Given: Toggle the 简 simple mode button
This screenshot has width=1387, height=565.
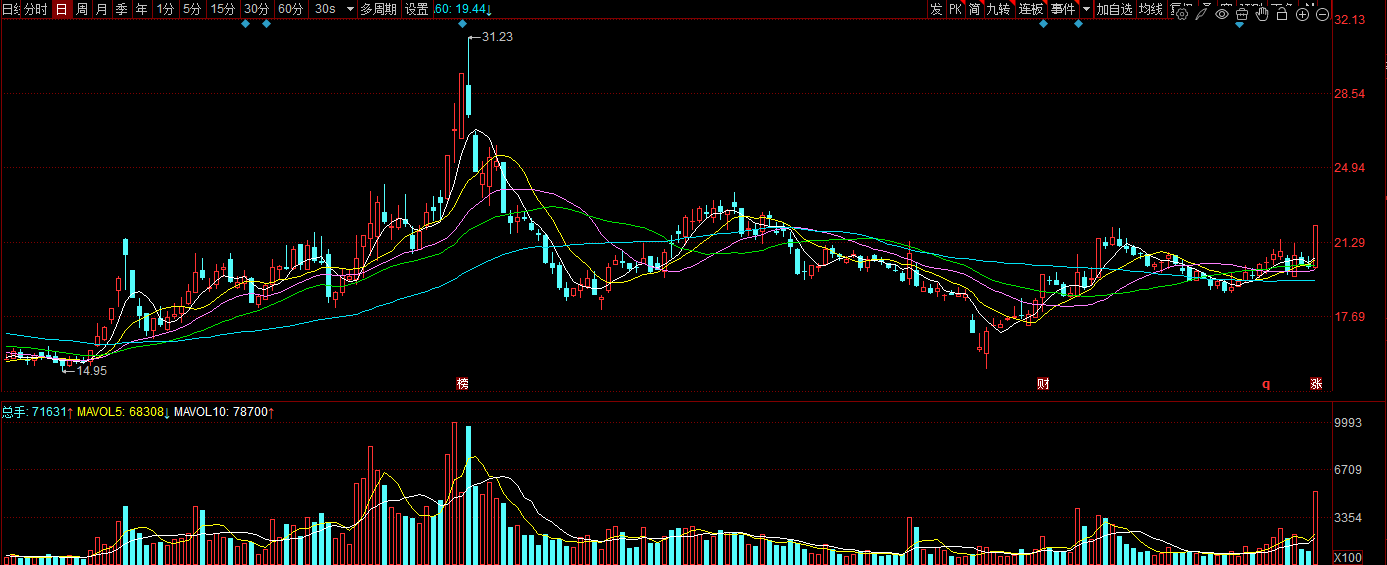Looking at the screenshot, I should point(974,9).
